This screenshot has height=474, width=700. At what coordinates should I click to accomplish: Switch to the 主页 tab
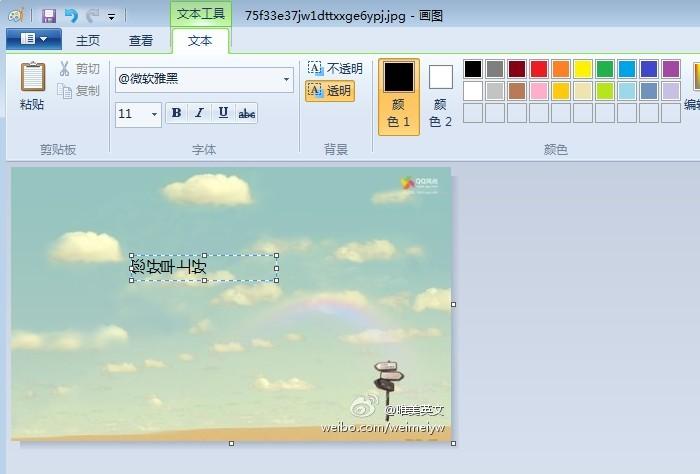[88, 40]
